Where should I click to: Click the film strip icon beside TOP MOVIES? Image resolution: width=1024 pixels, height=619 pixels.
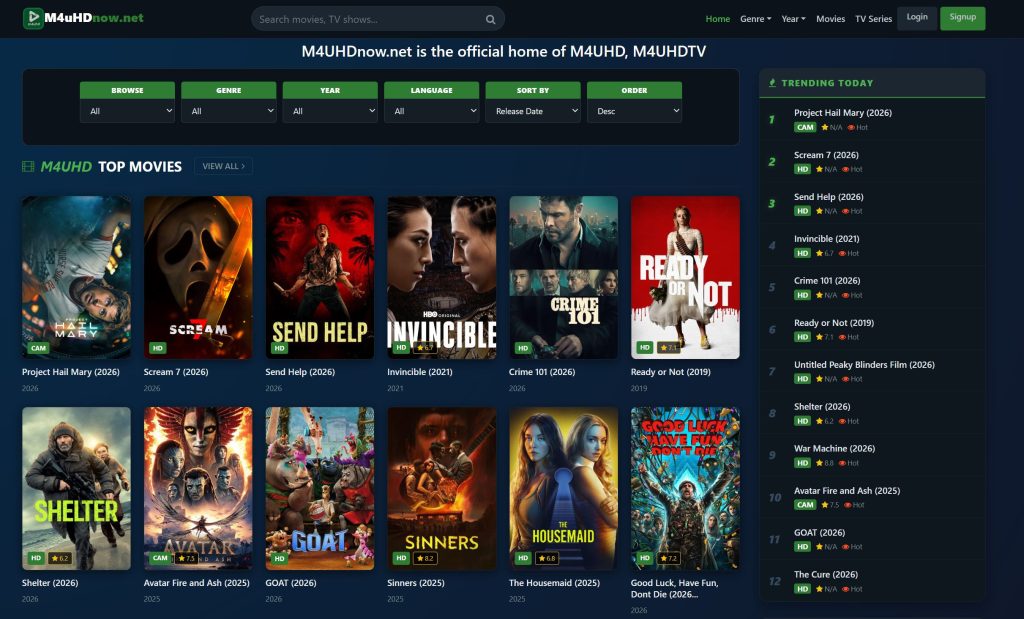[27, 165]
